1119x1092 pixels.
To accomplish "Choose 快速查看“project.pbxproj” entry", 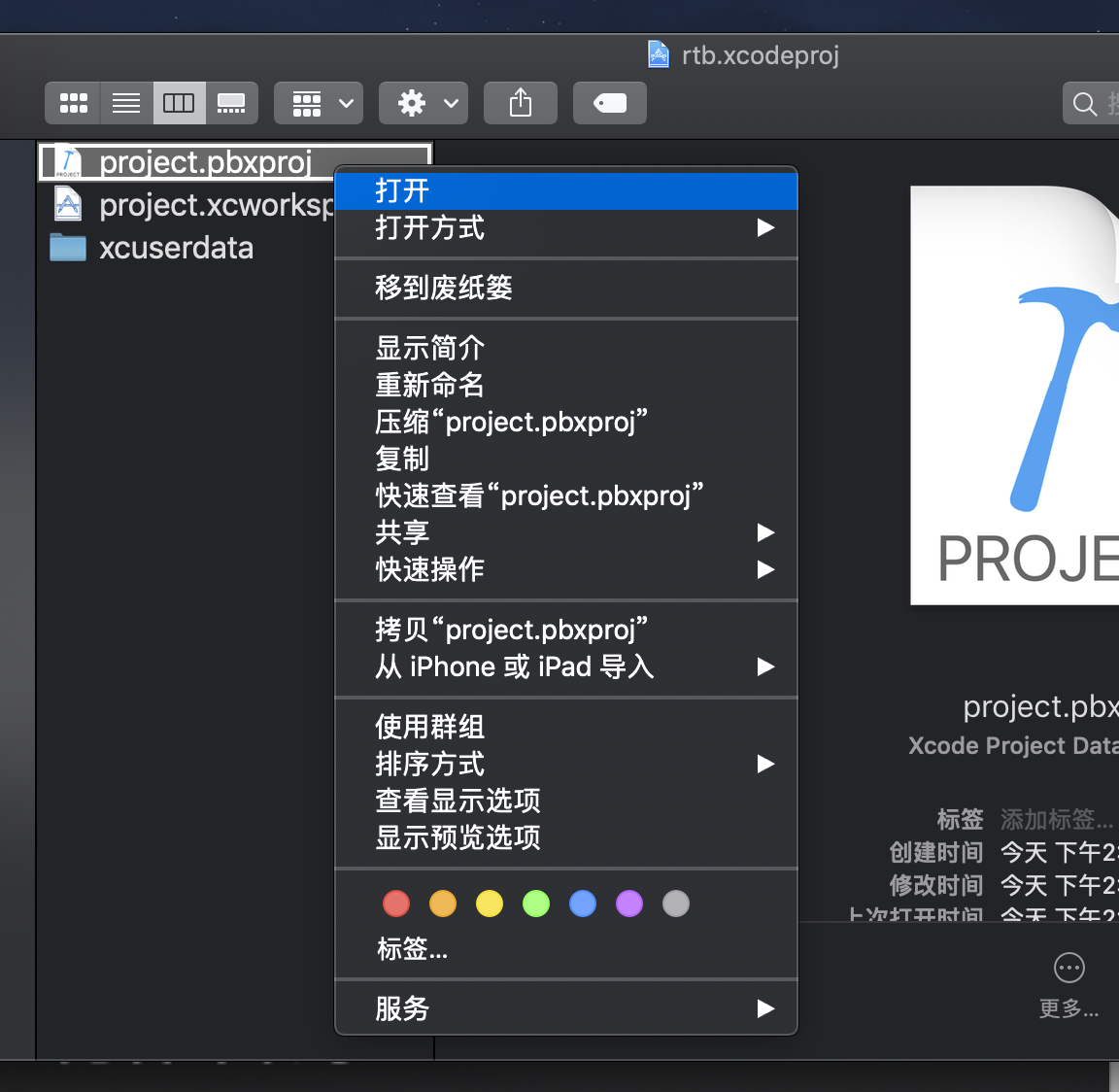I will (x=566, y=496).
